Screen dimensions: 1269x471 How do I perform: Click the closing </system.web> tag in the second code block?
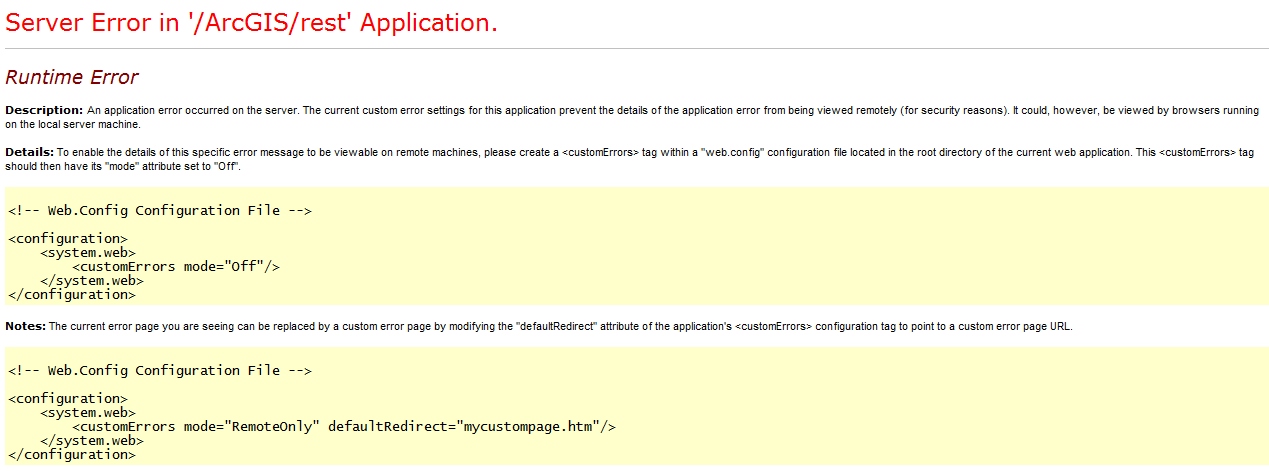tap(92, 441)
